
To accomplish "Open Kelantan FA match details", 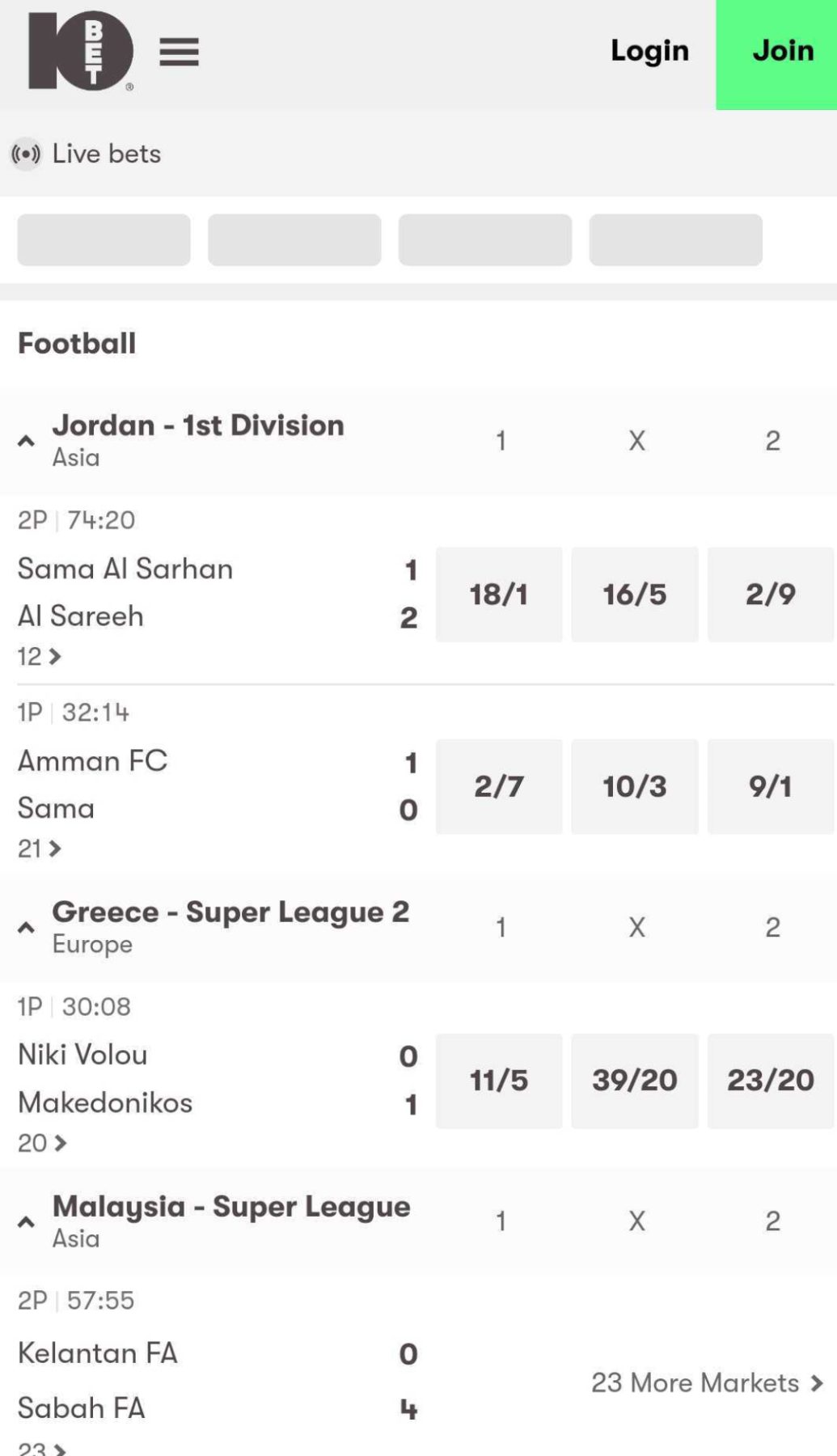I will pyautogui.click(x=98, y=1353).
